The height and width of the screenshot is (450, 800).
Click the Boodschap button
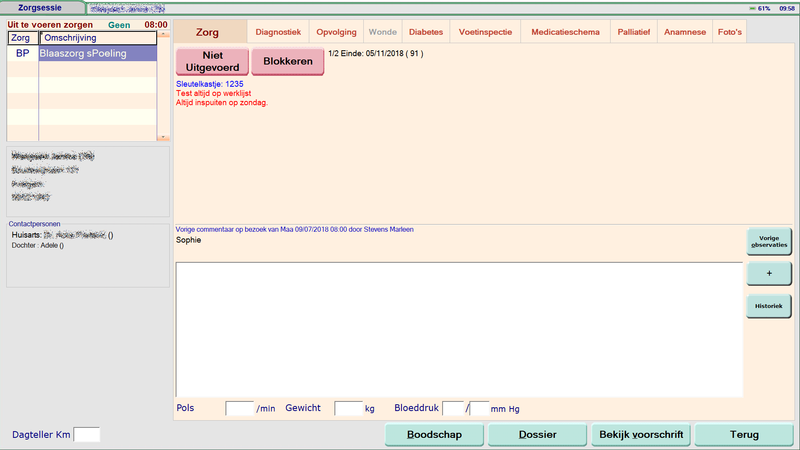(x=435, y=435)
